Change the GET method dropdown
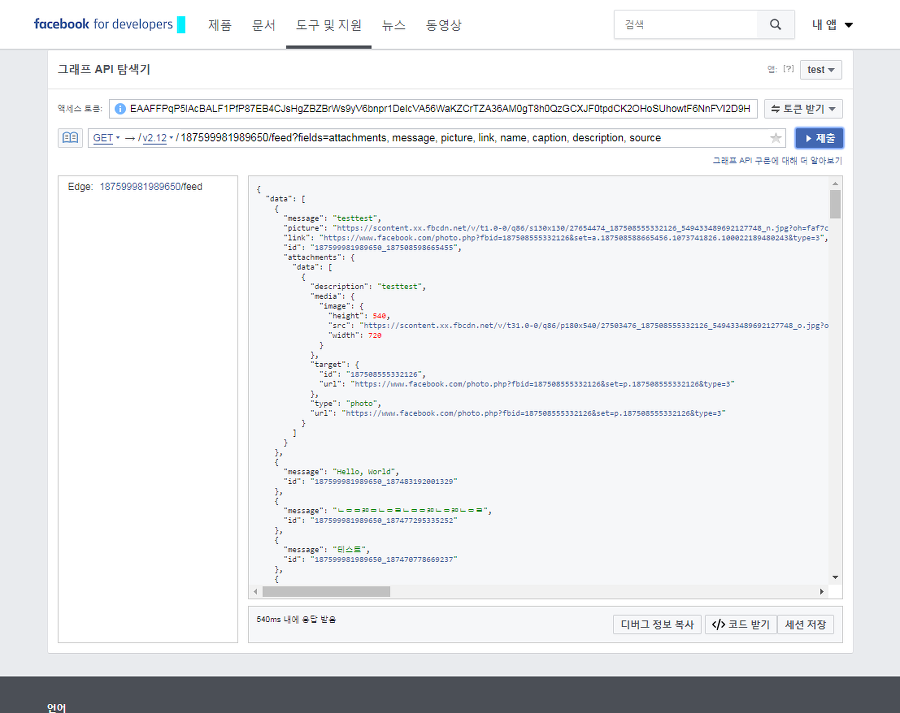The width and height of the screenshot is (900, 713). 106,138
